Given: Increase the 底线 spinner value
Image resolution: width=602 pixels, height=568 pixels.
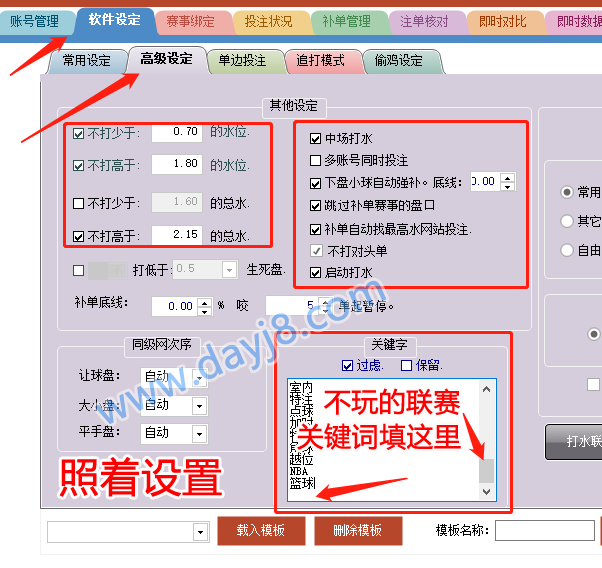Looking at the screenshot, I should click(508, 178).
